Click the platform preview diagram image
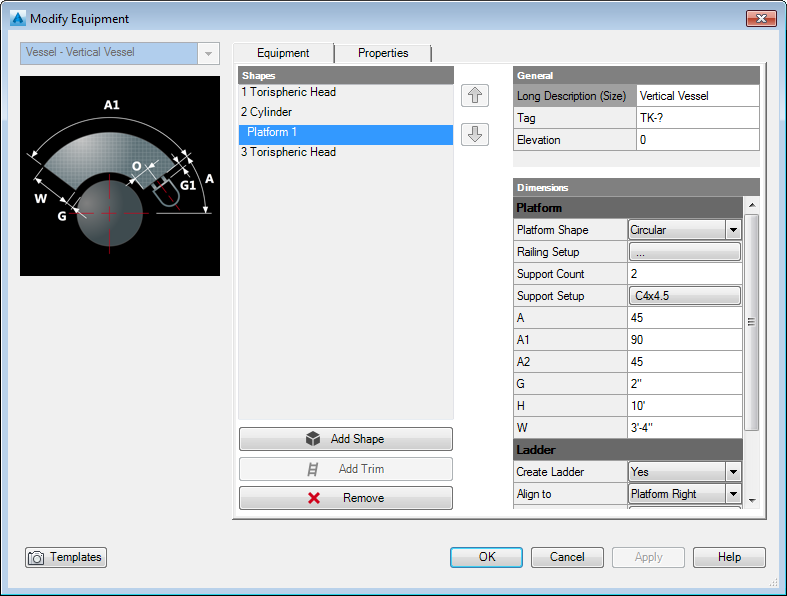 click(x=120, y=176)
